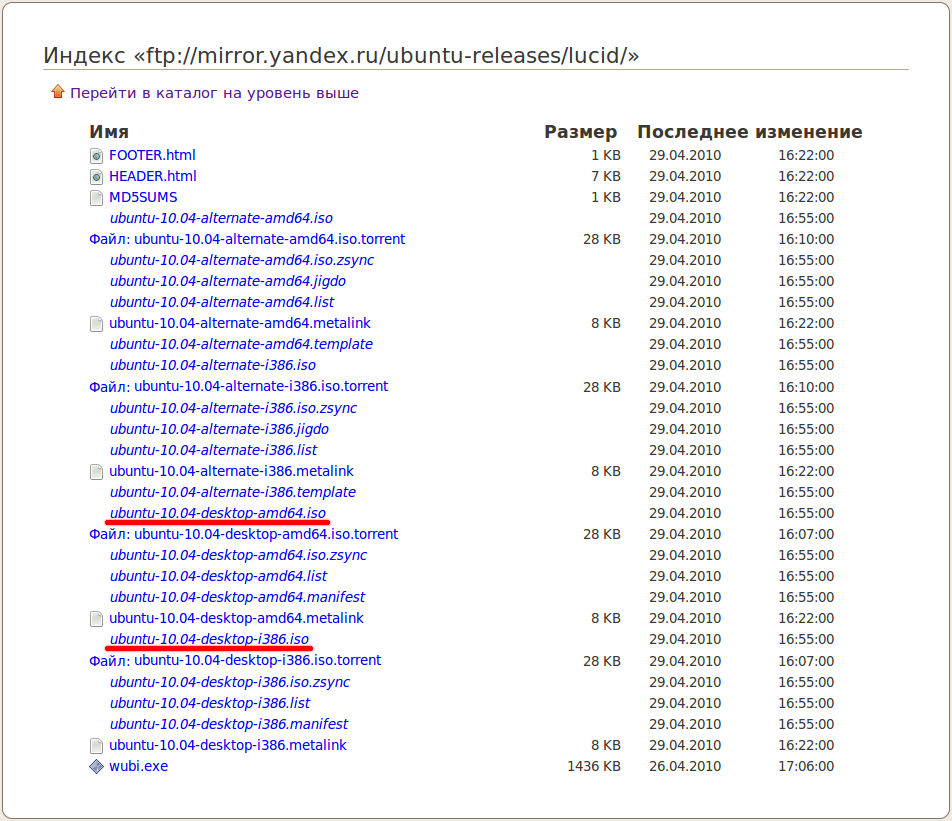Viewport: 952px width, 821px height.
Task: Download ubuntu-10.04-desktop-amd64.iso
Action: (x=218, y=513)
